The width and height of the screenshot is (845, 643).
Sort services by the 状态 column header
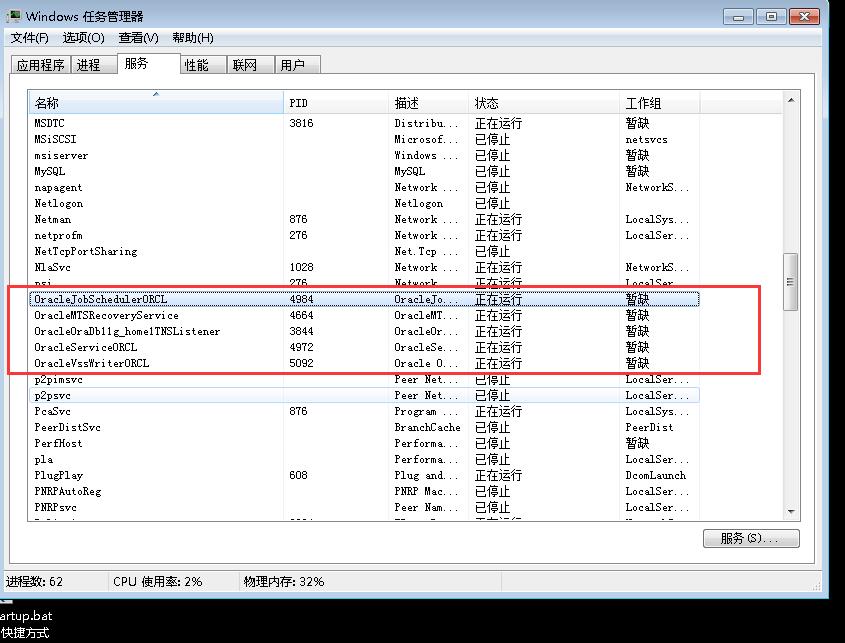tap(544, 102)
